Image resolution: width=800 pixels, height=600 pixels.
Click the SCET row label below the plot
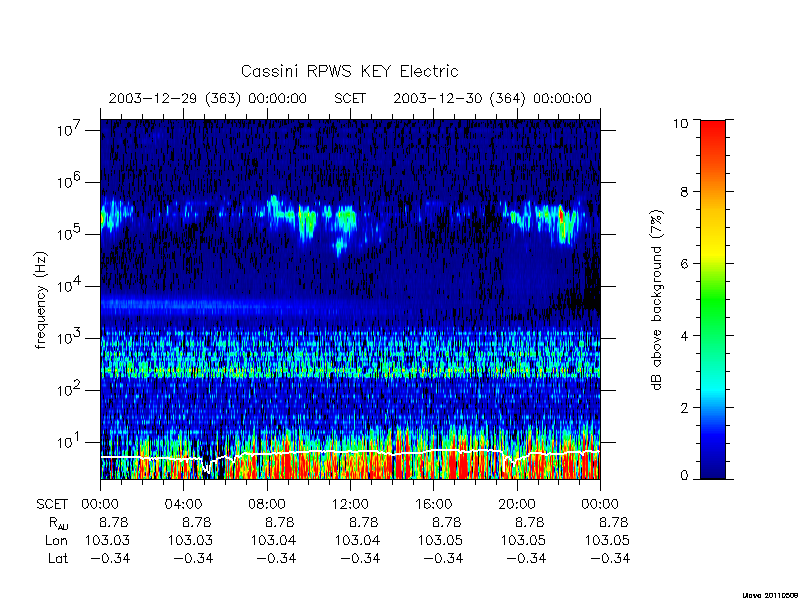pos(52,504)
